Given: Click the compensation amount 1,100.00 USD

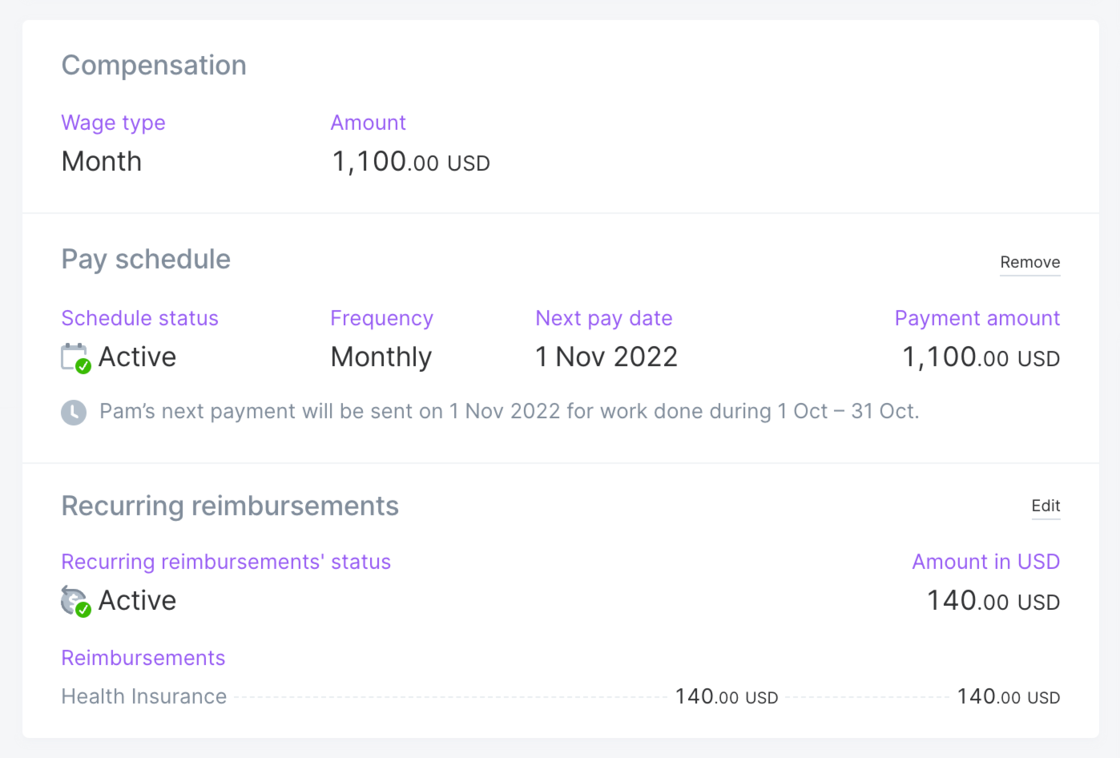Looking at the screenshot, I should pos(411,161).
